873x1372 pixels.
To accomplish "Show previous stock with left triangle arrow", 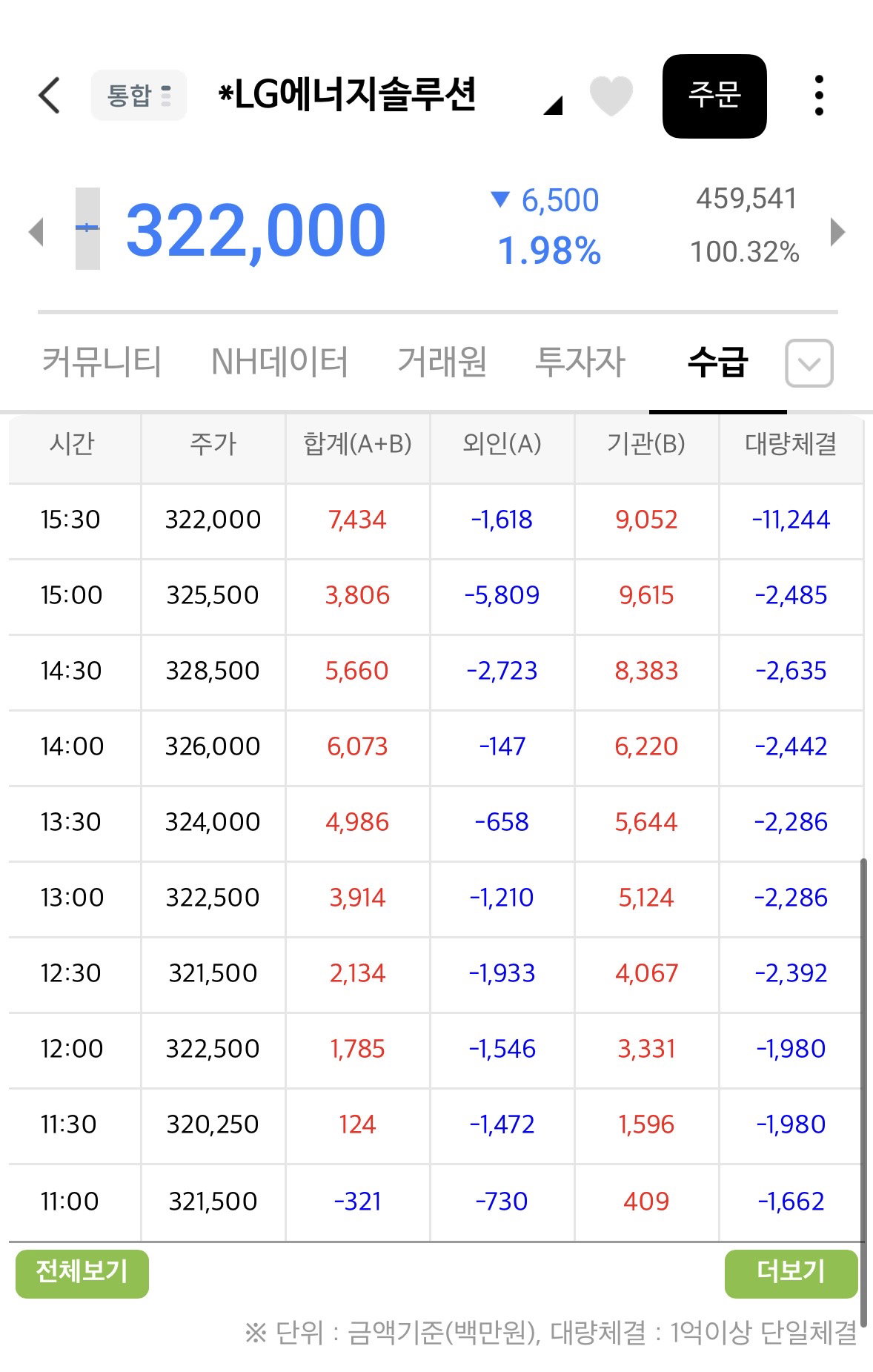I will tap(36, 232).
